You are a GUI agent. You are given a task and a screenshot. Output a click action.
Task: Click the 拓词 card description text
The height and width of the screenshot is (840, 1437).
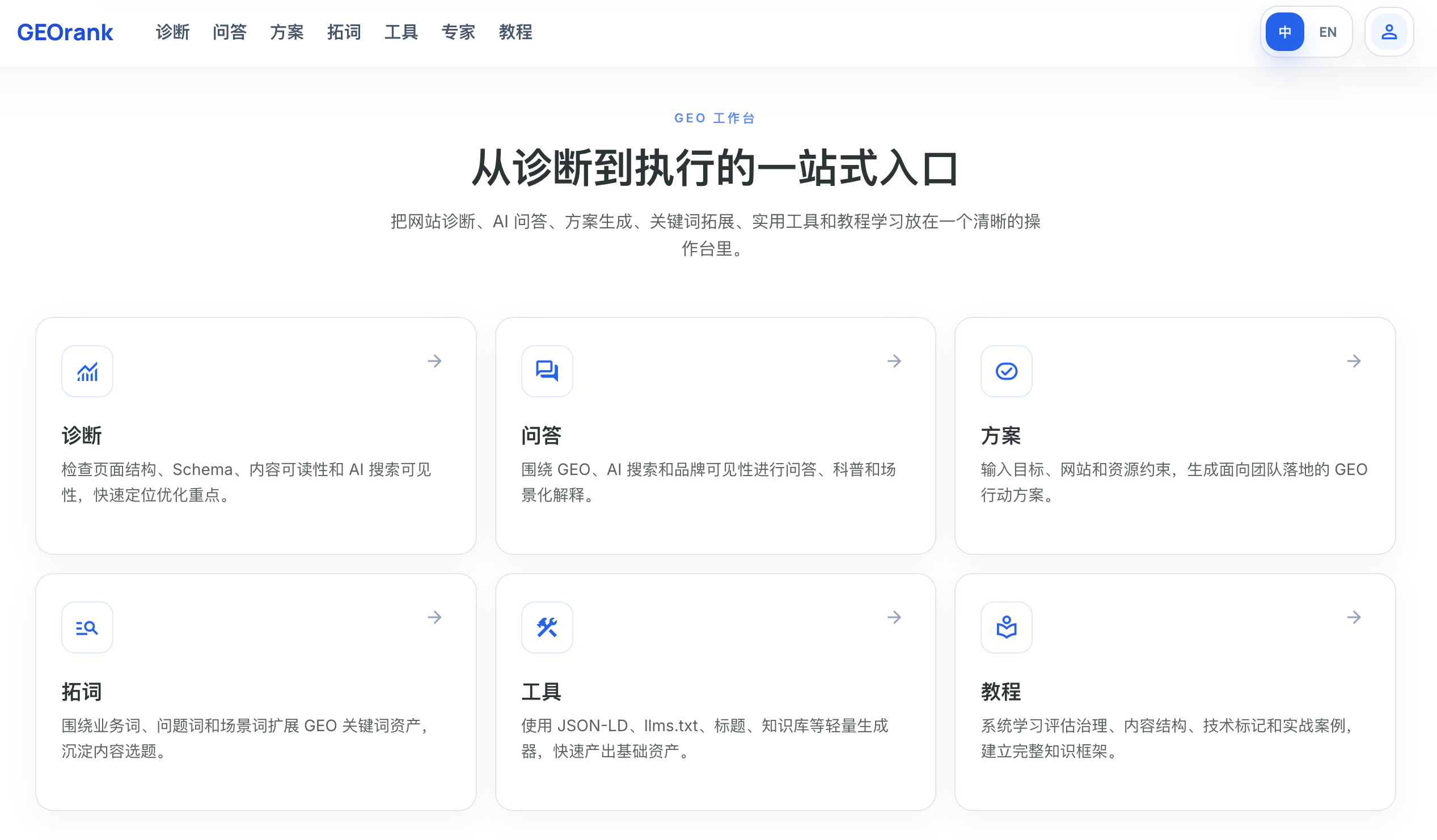pos(246,739)
